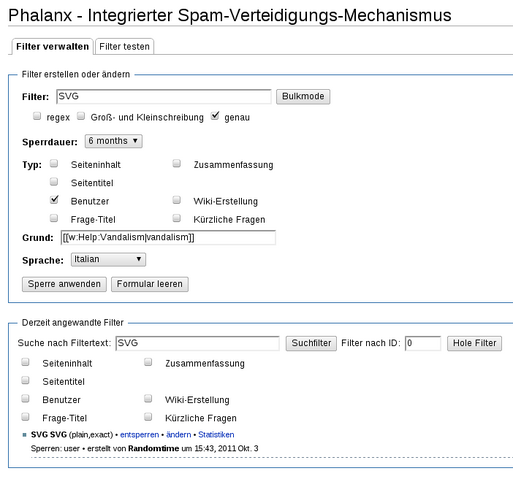This screenshot has height=479, width=513.
Task: Uncheck the genau option
Action: tap(215, 116)
